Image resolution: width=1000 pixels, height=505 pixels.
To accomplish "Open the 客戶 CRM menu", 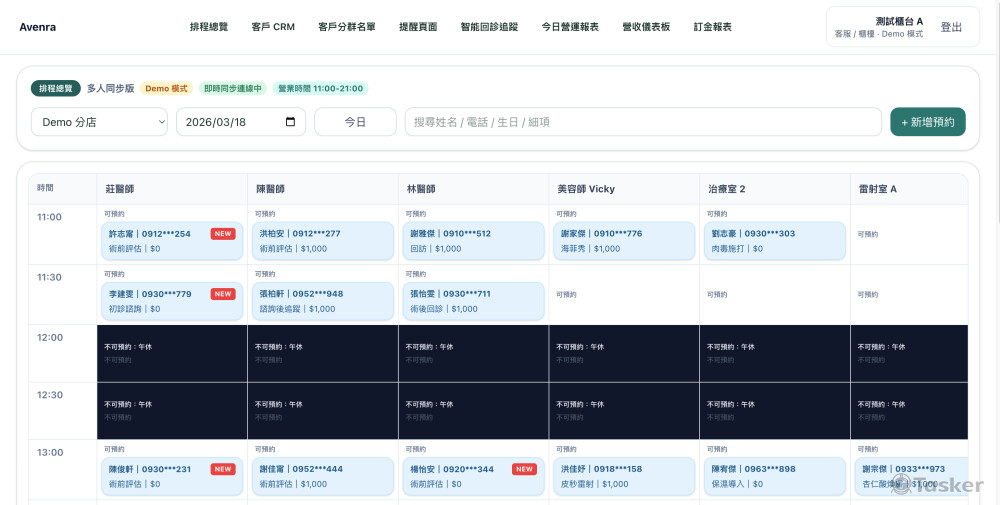I will tap(273, 27).
